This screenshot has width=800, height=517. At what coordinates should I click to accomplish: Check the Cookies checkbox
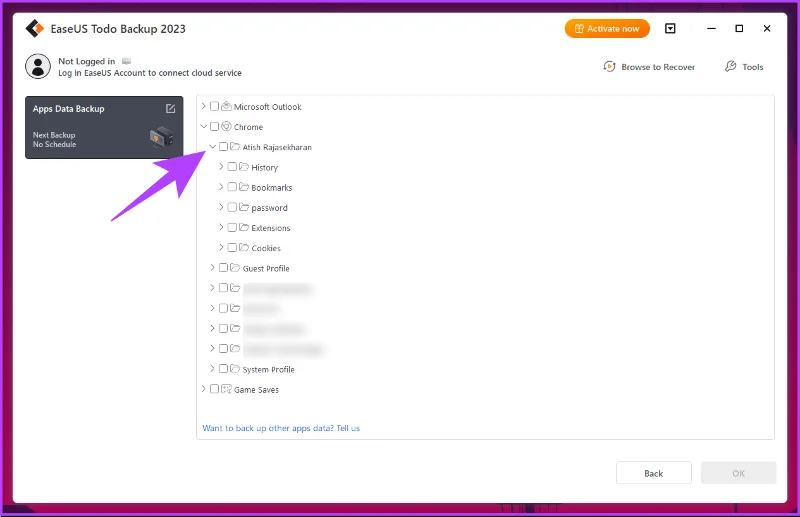click(232, 248)
